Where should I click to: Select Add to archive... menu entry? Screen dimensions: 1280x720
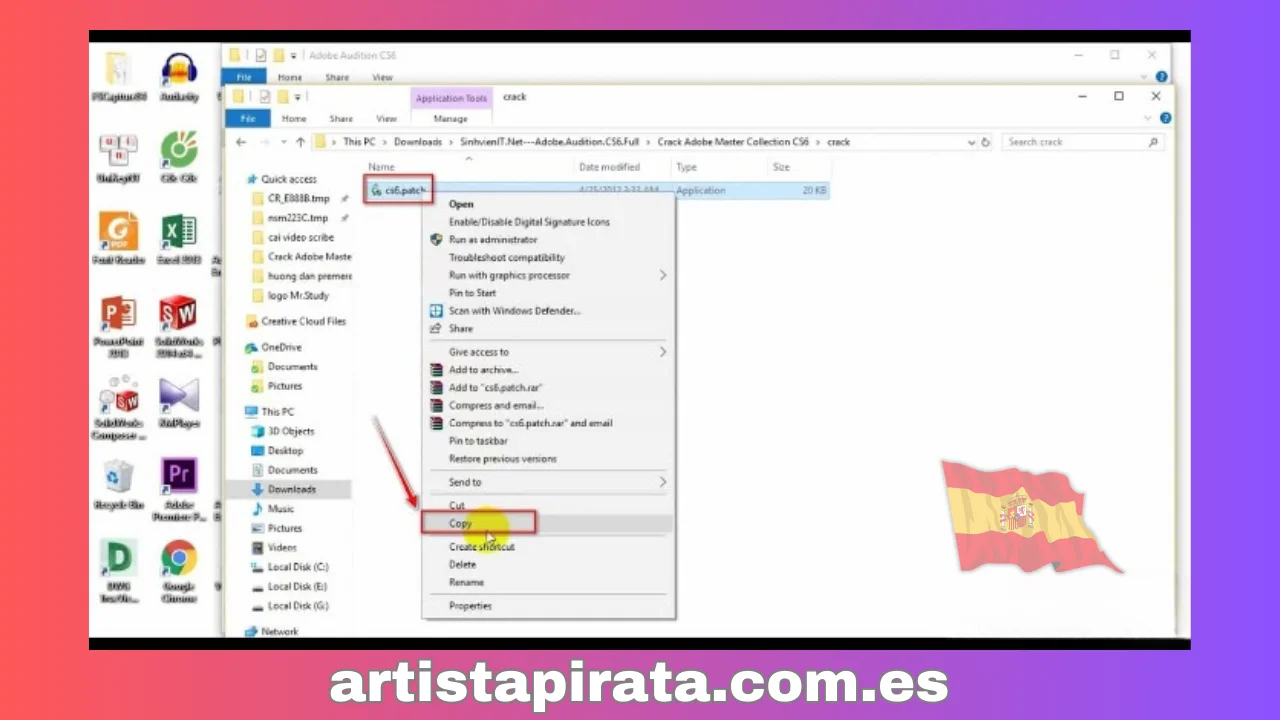pos(483,370)
